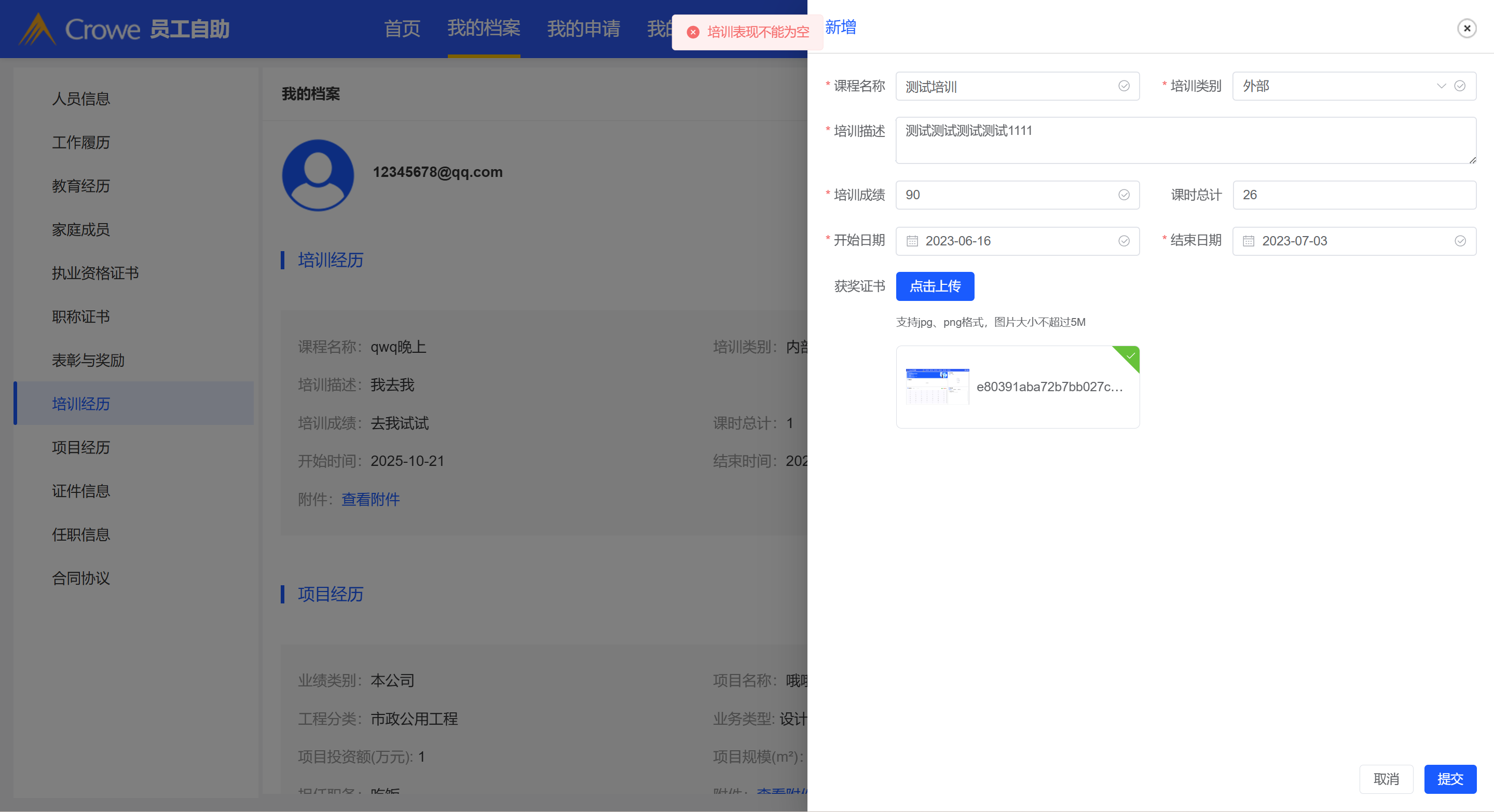
Task: Select 项目经历 in the sidebar
Action: click(x=80, y=447)
